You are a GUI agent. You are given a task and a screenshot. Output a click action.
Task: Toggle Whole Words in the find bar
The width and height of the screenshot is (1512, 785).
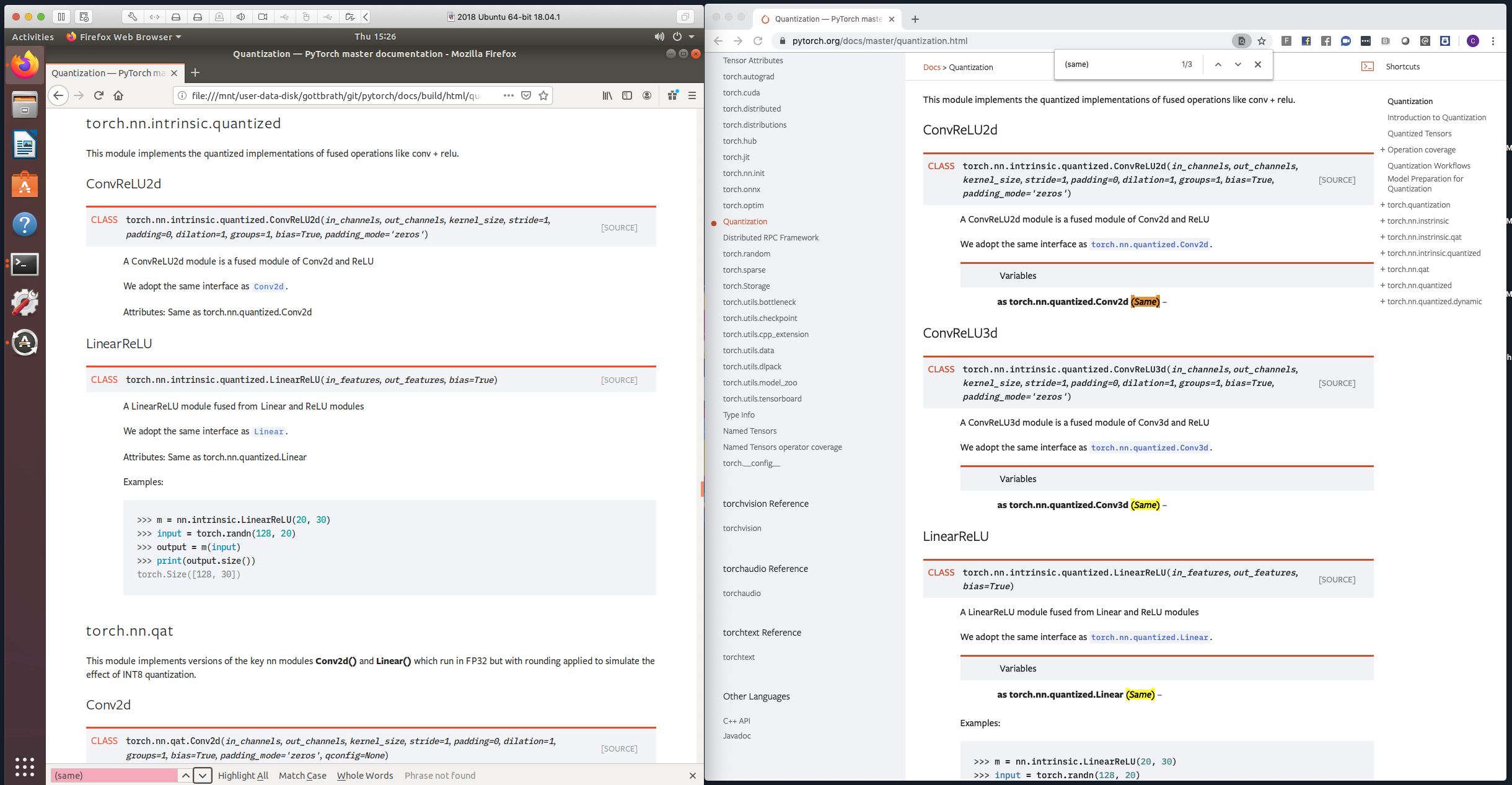click(364, 775)
